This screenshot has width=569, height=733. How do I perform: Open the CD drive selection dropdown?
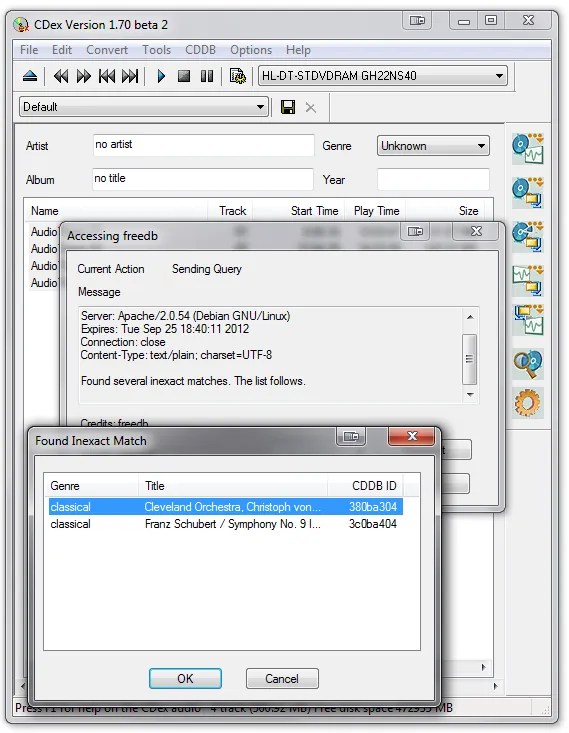(x=382, y=76)
